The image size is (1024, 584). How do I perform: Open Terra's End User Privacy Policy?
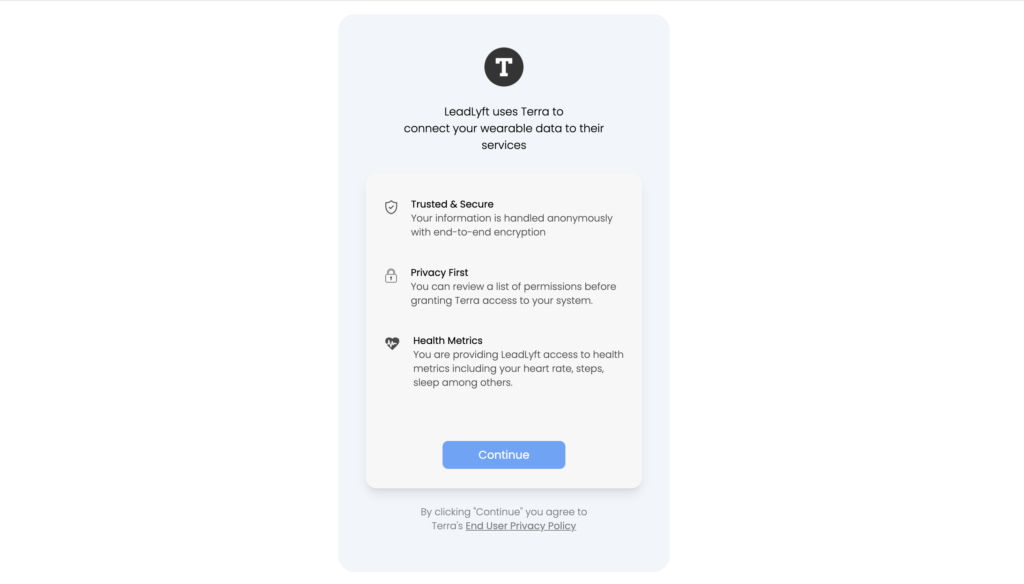[520, 525]
